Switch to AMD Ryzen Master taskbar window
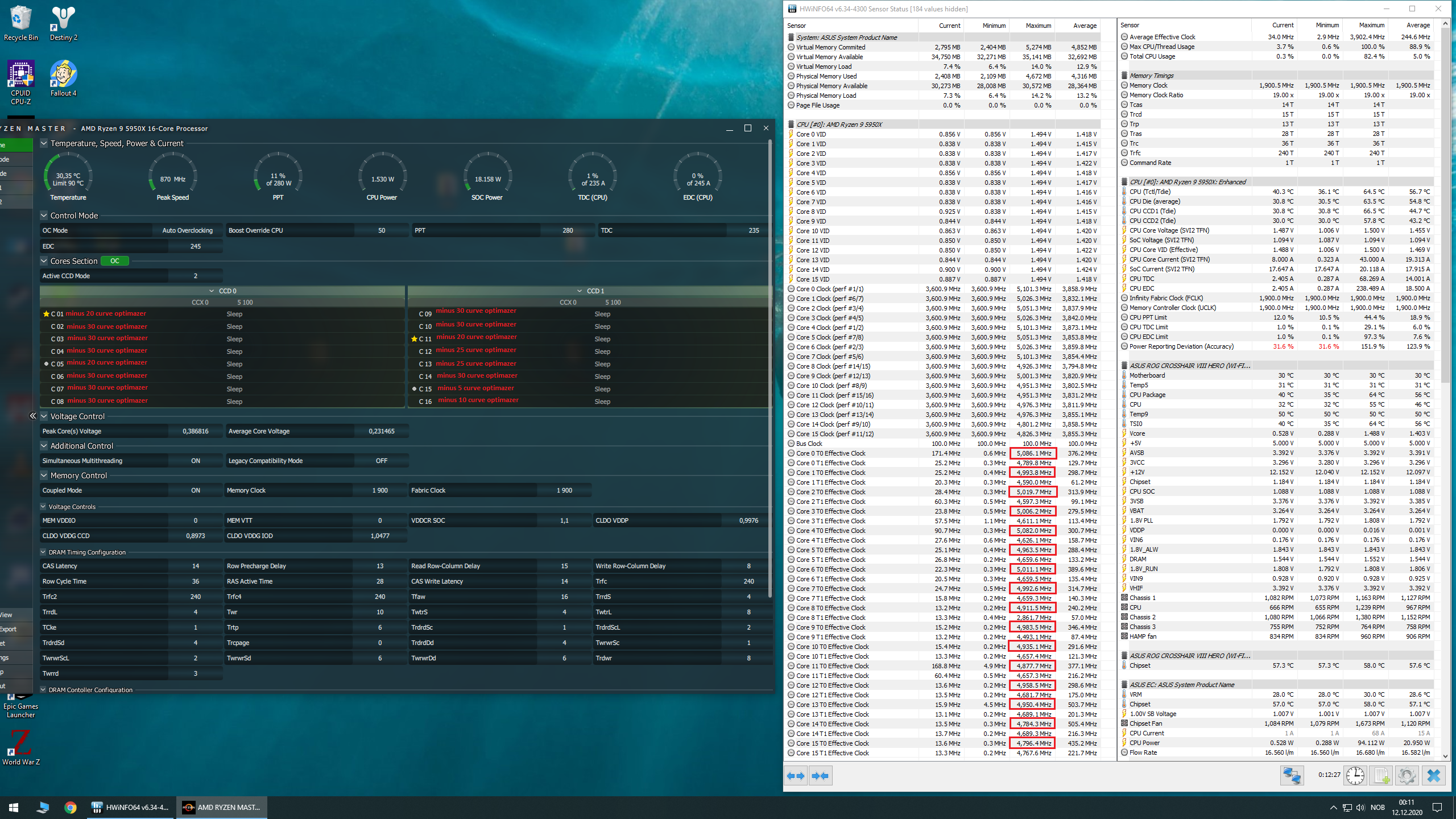The width and height of the screenshot is (1456, 819). pos(222,807)
